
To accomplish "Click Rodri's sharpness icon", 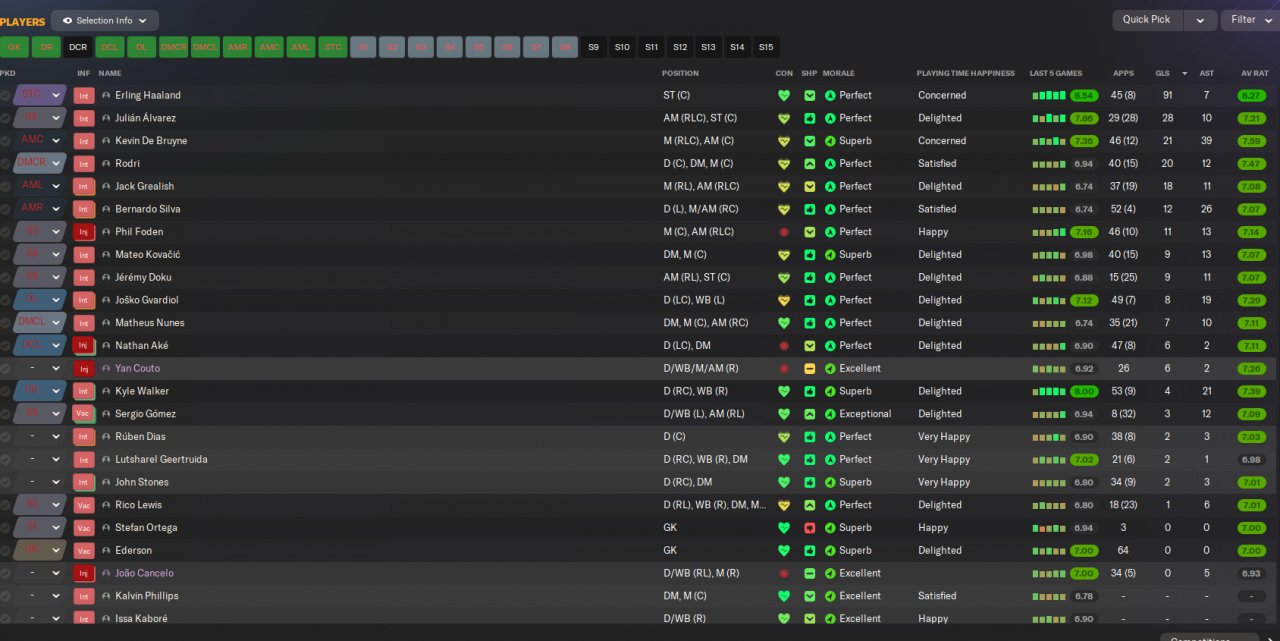I will (810, 164).
